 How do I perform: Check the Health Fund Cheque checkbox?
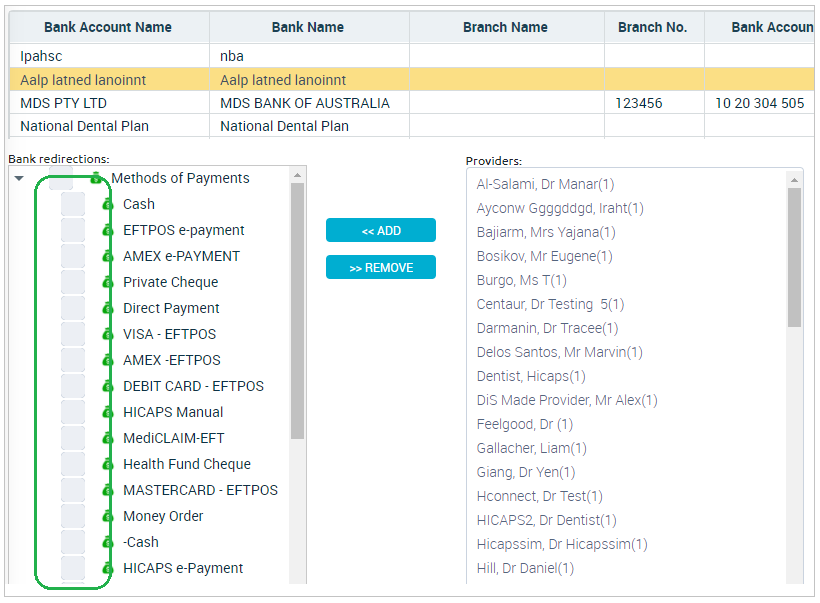tap(73, 464)
